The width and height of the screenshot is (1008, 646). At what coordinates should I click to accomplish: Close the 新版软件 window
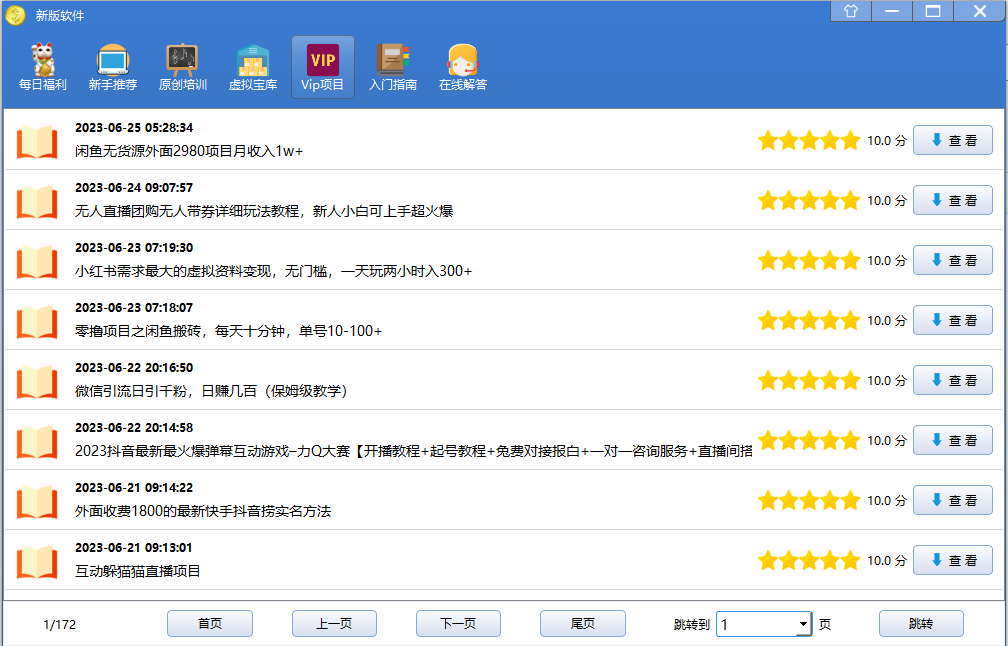click(980, 11)
